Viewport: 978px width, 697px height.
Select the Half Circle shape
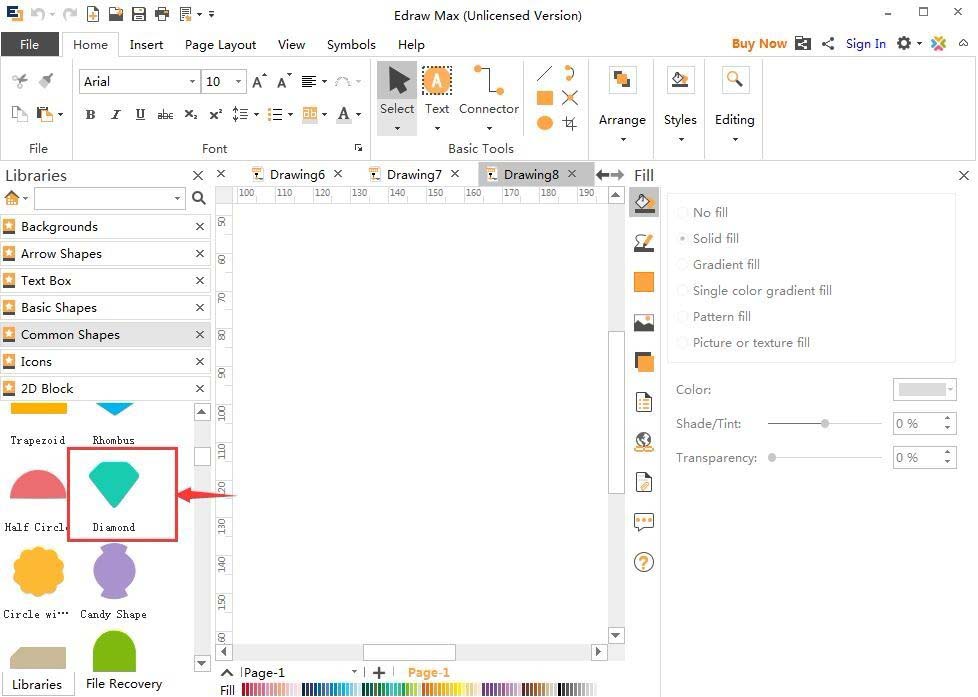38,484
